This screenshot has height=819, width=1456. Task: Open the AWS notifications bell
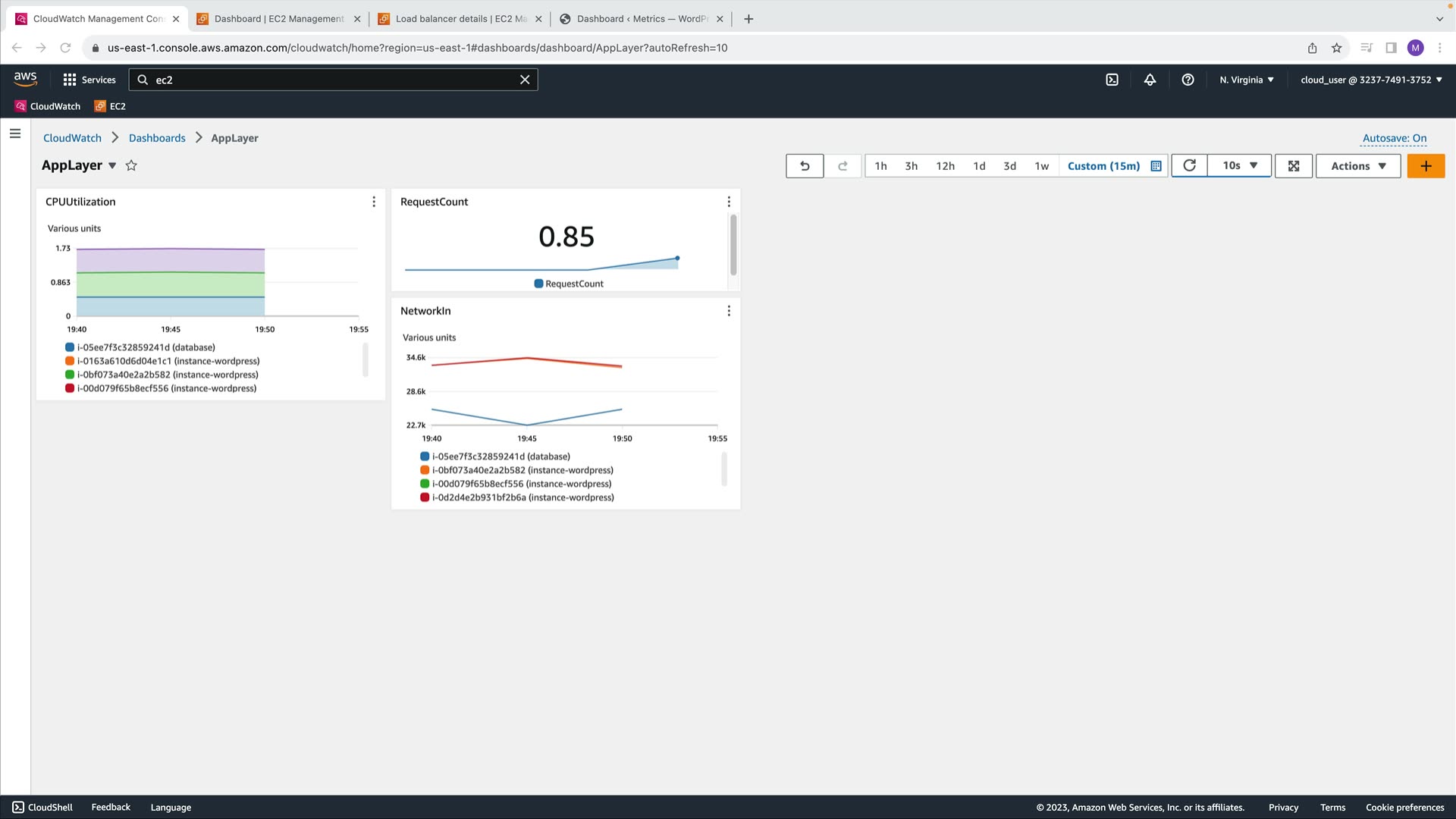(x=1150, y=80)
